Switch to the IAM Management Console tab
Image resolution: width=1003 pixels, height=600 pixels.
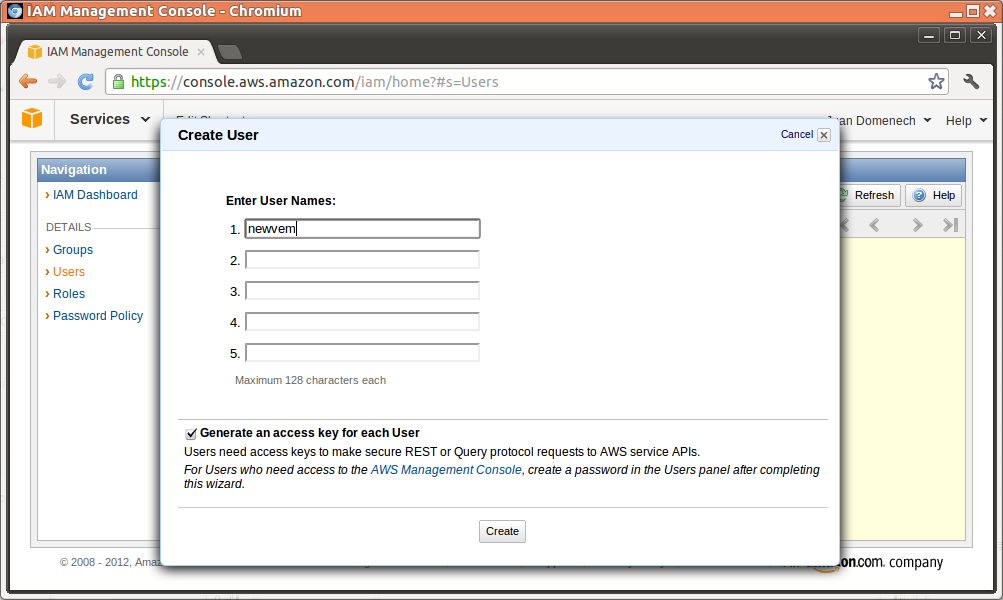116,51
